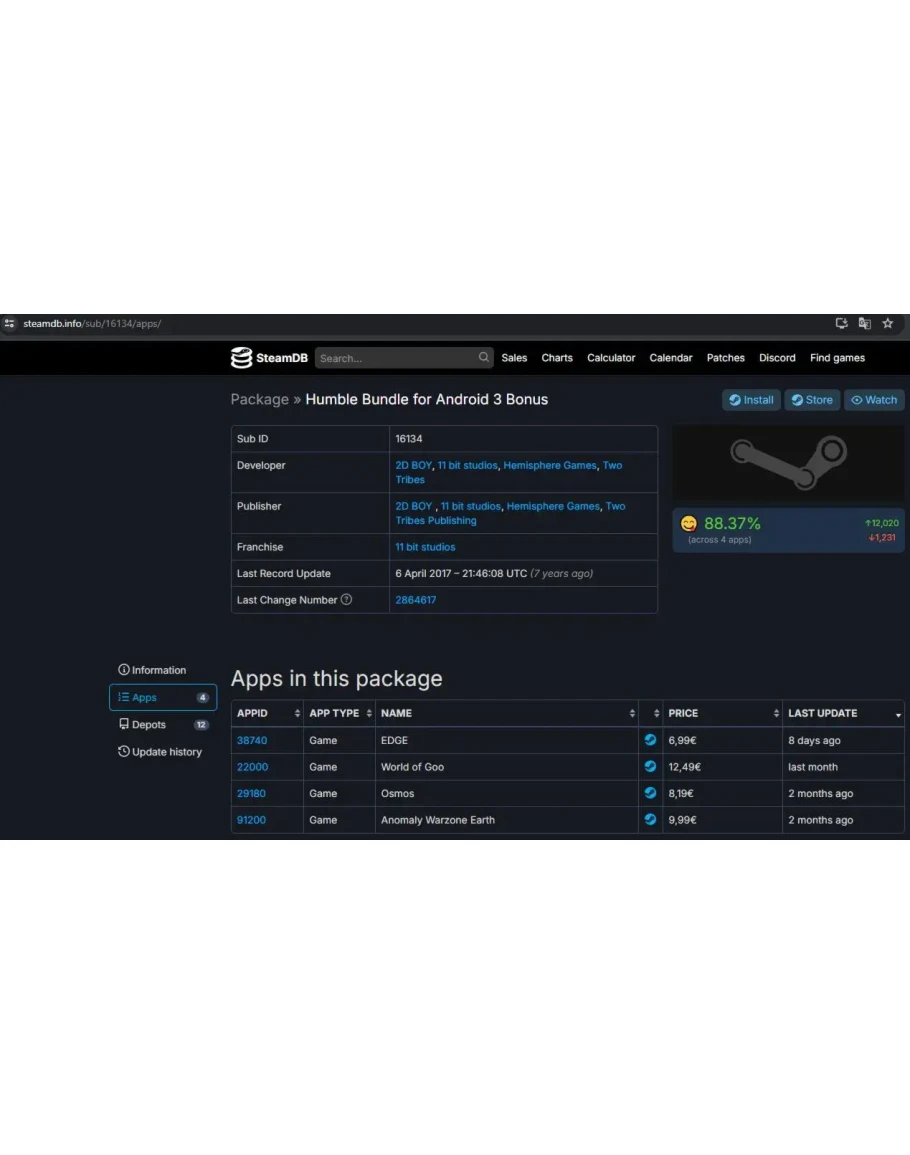Open the Discord menu item

[x=777, y=358]
